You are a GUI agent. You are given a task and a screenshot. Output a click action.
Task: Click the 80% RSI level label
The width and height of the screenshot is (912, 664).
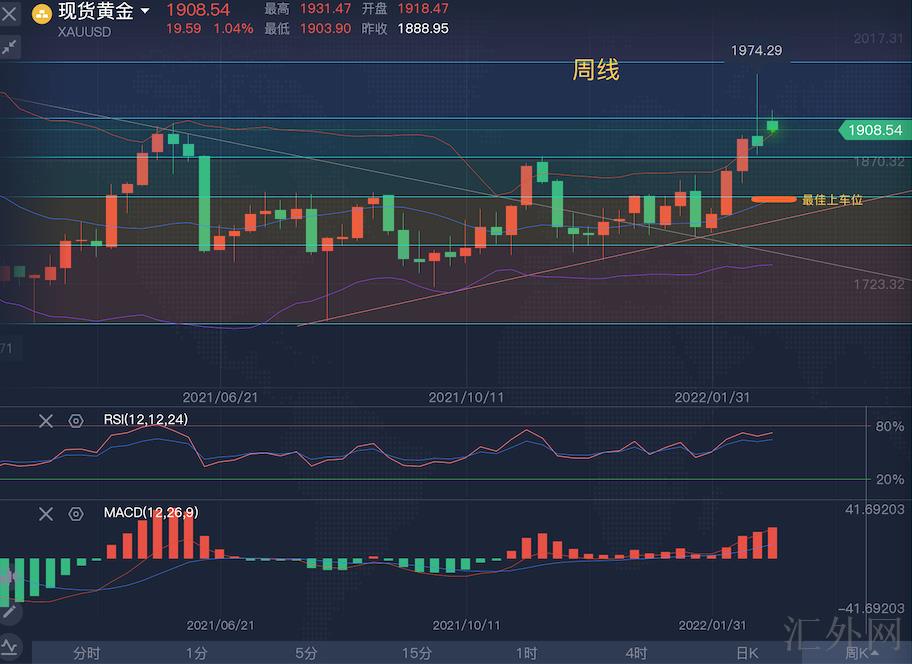890,426
